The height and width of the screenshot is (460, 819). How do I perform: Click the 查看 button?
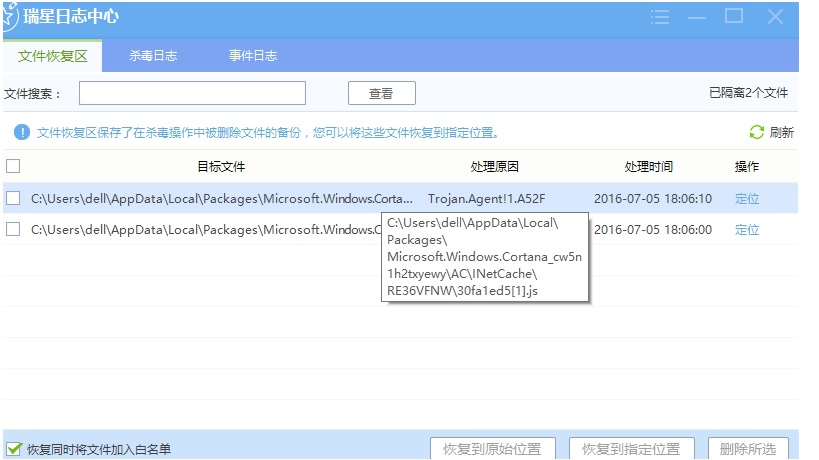pos(382,93)
